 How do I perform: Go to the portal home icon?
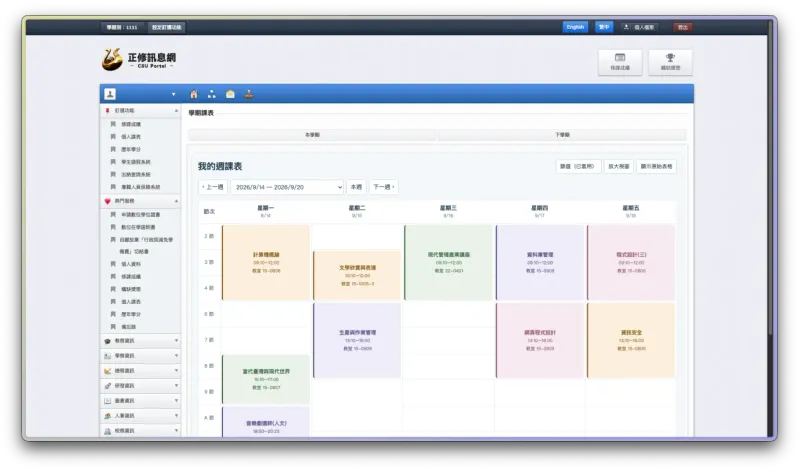coord(194,94)
